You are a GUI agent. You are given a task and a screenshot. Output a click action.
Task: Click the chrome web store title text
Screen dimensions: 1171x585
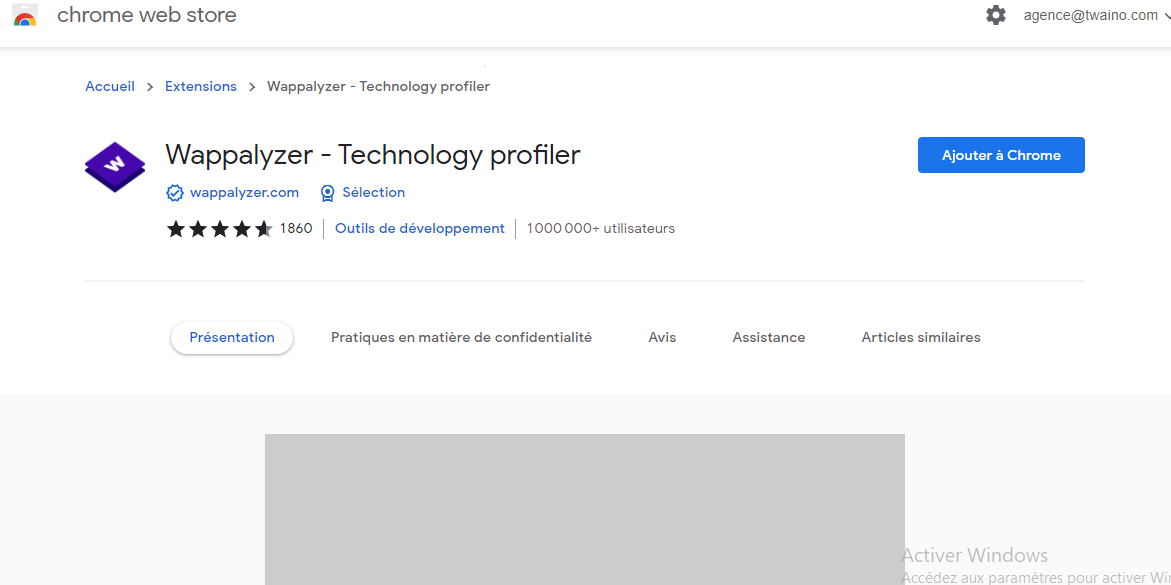147,15
